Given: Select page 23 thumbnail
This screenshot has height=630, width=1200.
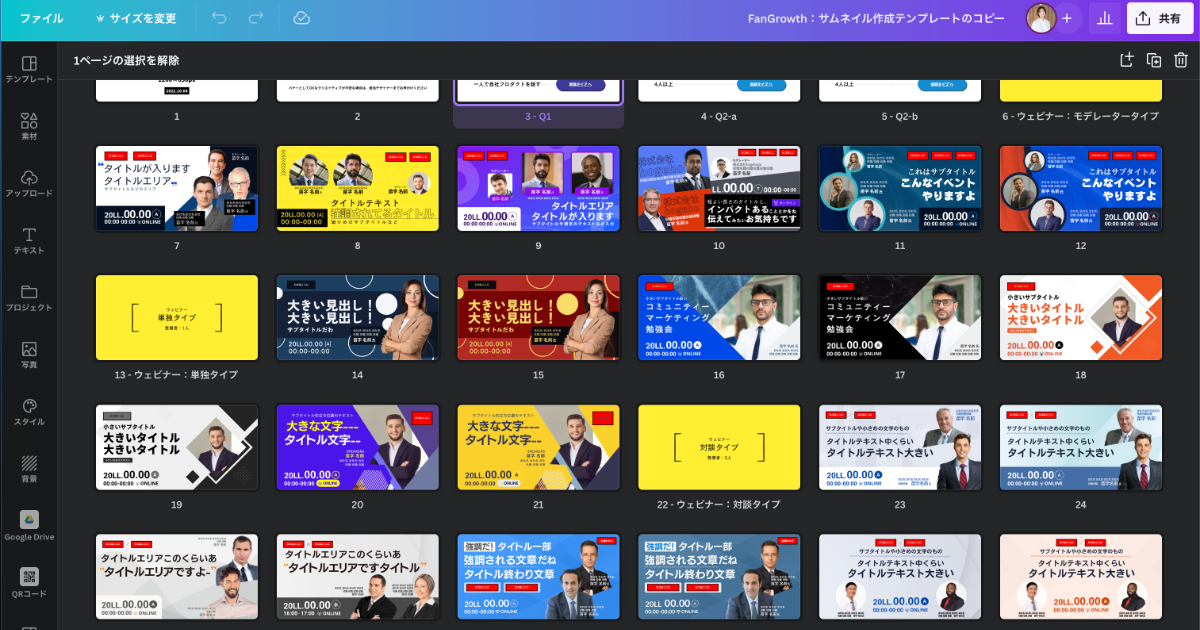Looking at the screenshot, I should pyautogui.click(x=900, y=447).
